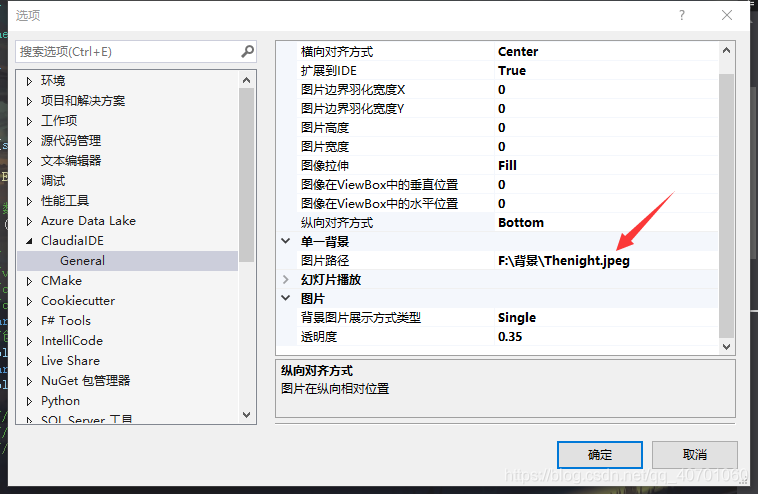
Task: Click tree scrollbar down arrow
Action: 247,415
